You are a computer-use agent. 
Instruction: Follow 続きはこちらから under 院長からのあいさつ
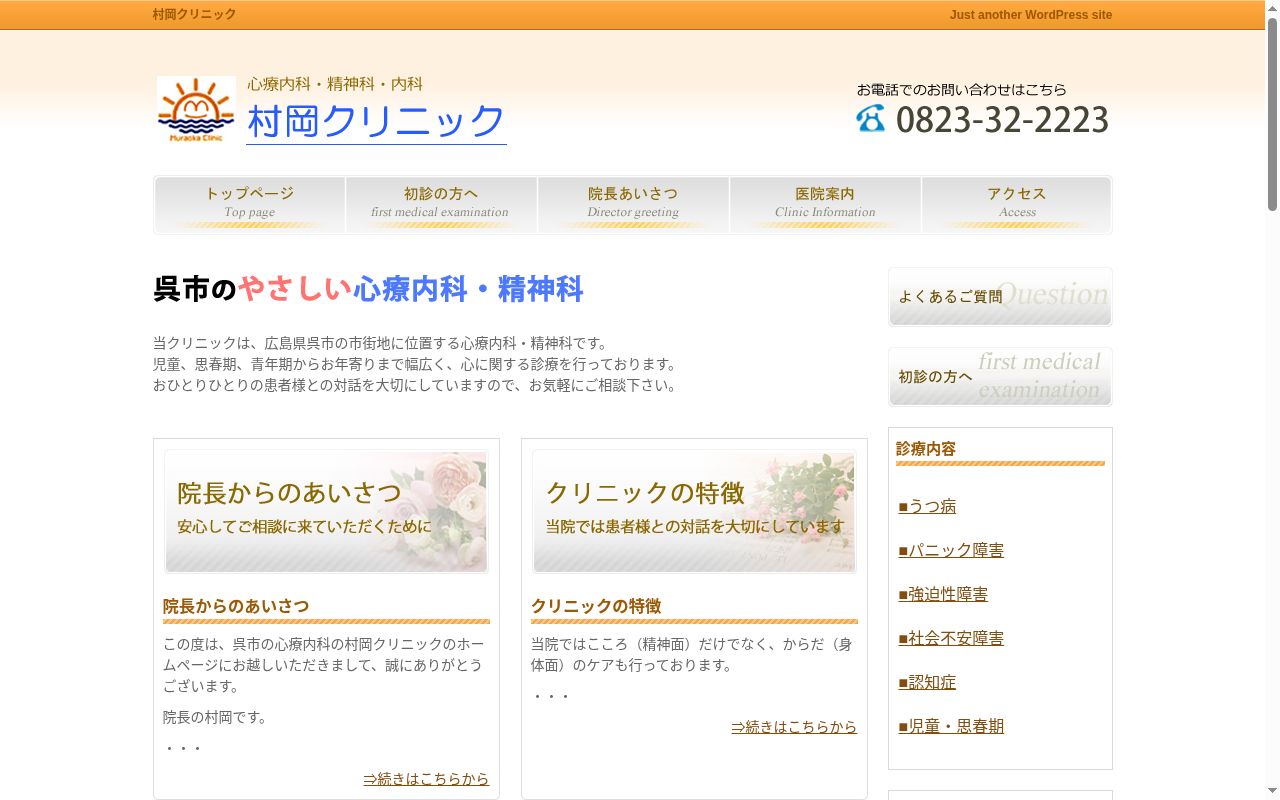426,779
